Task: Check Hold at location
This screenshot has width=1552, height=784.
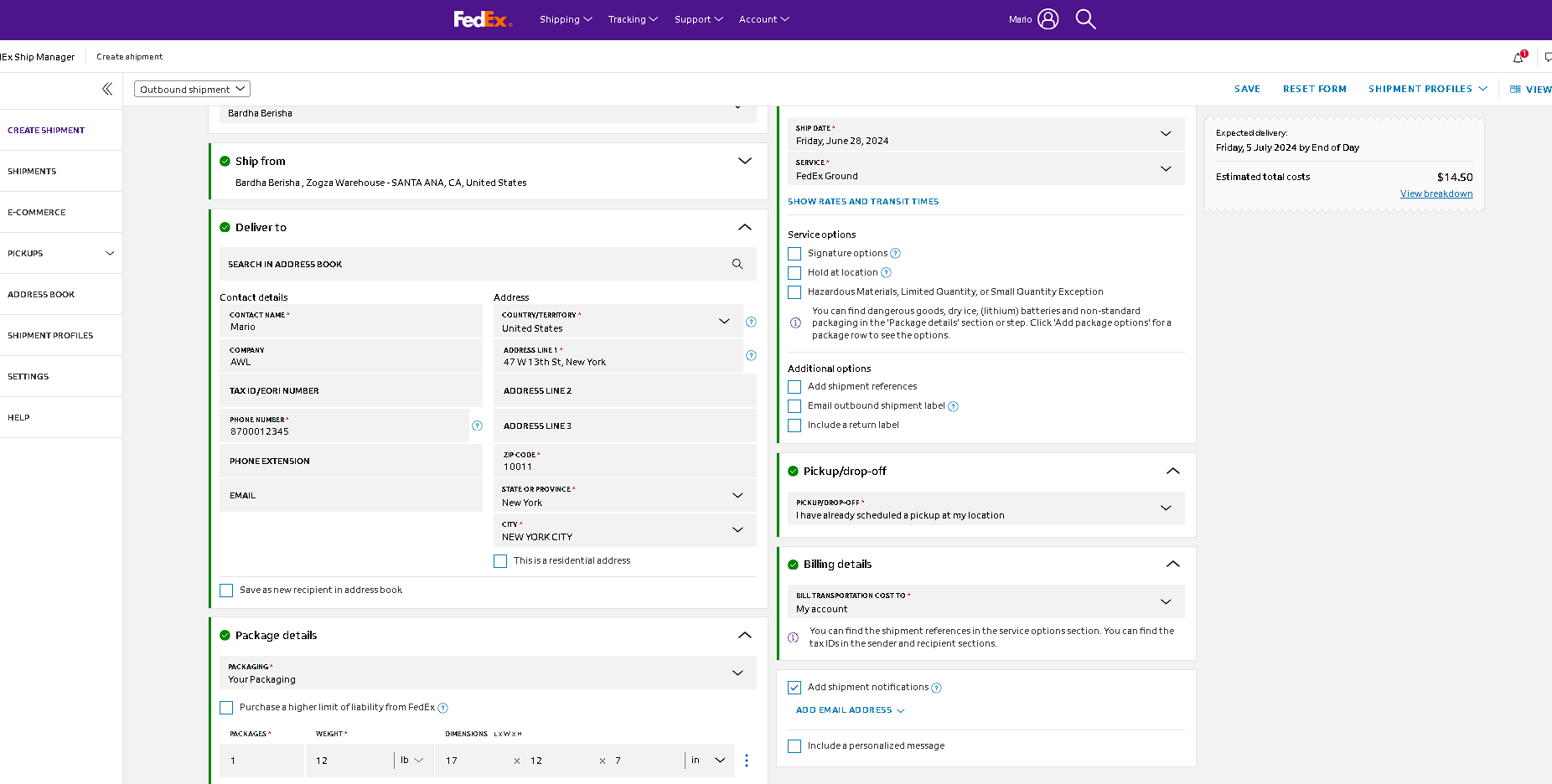Action: pos(794,273)
